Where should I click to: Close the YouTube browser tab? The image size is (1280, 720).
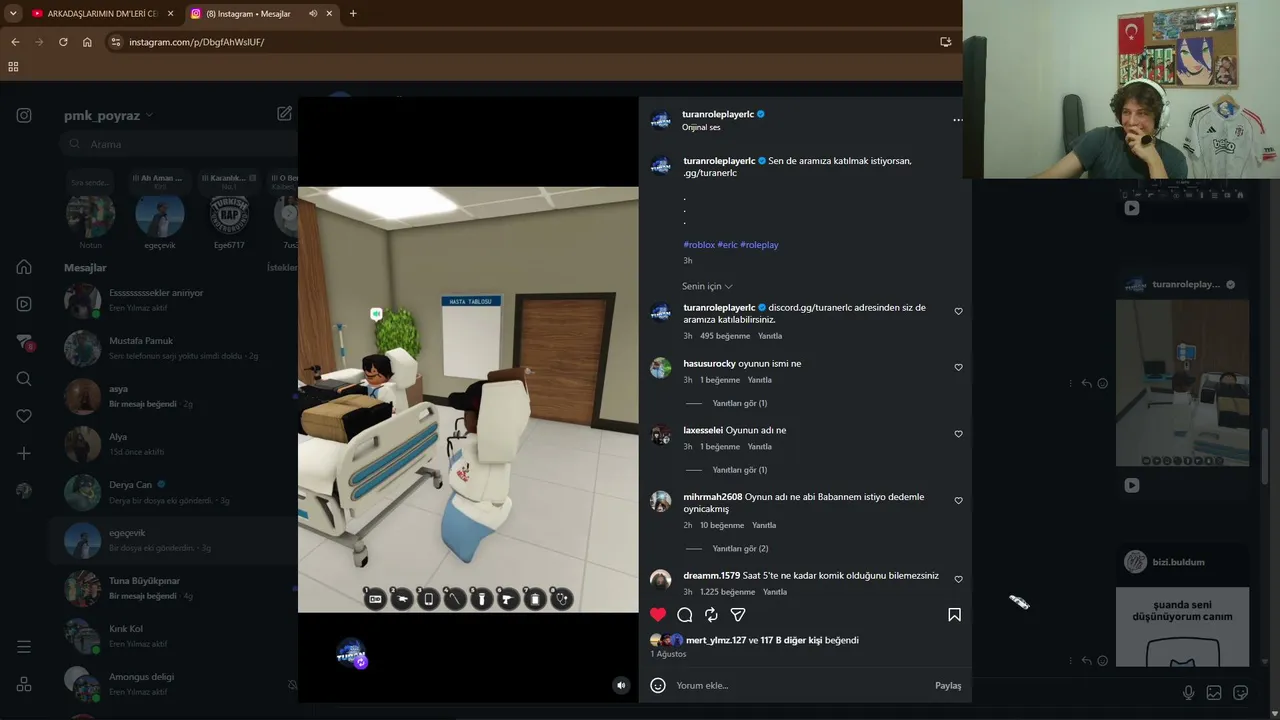(170, 14)
